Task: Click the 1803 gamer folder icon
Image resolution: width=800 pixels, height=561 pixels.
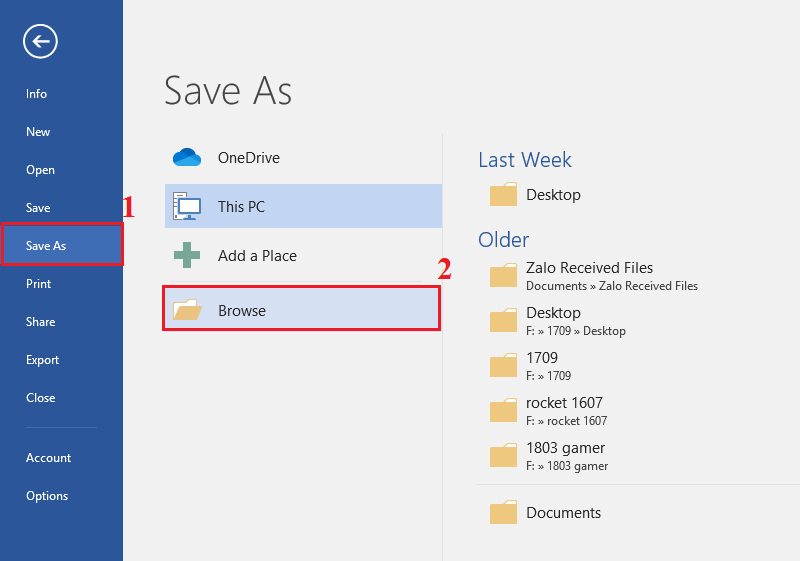Action: (x=504, y=456)
